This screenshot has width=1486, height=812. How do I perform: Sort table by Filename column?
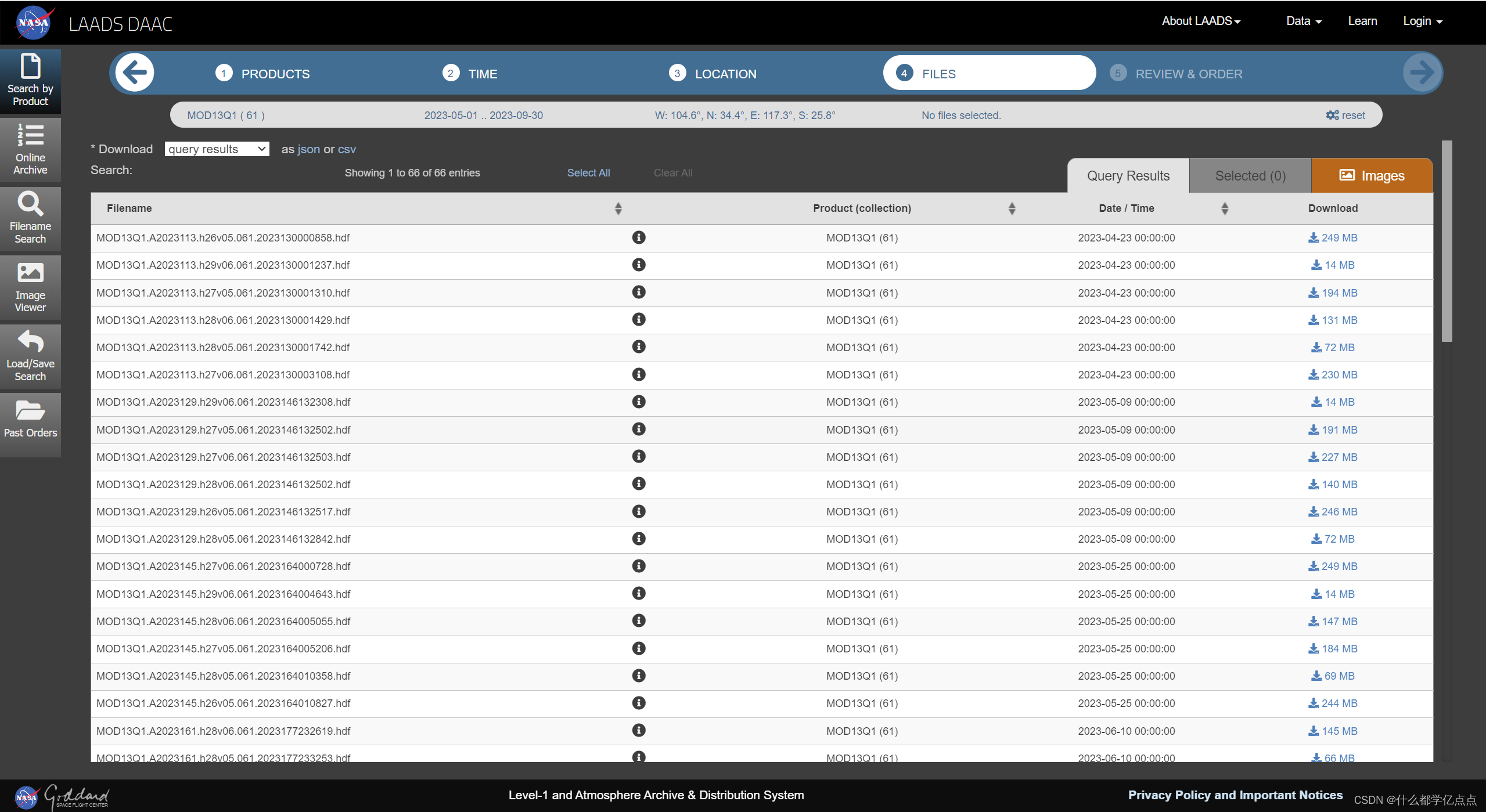618,208
